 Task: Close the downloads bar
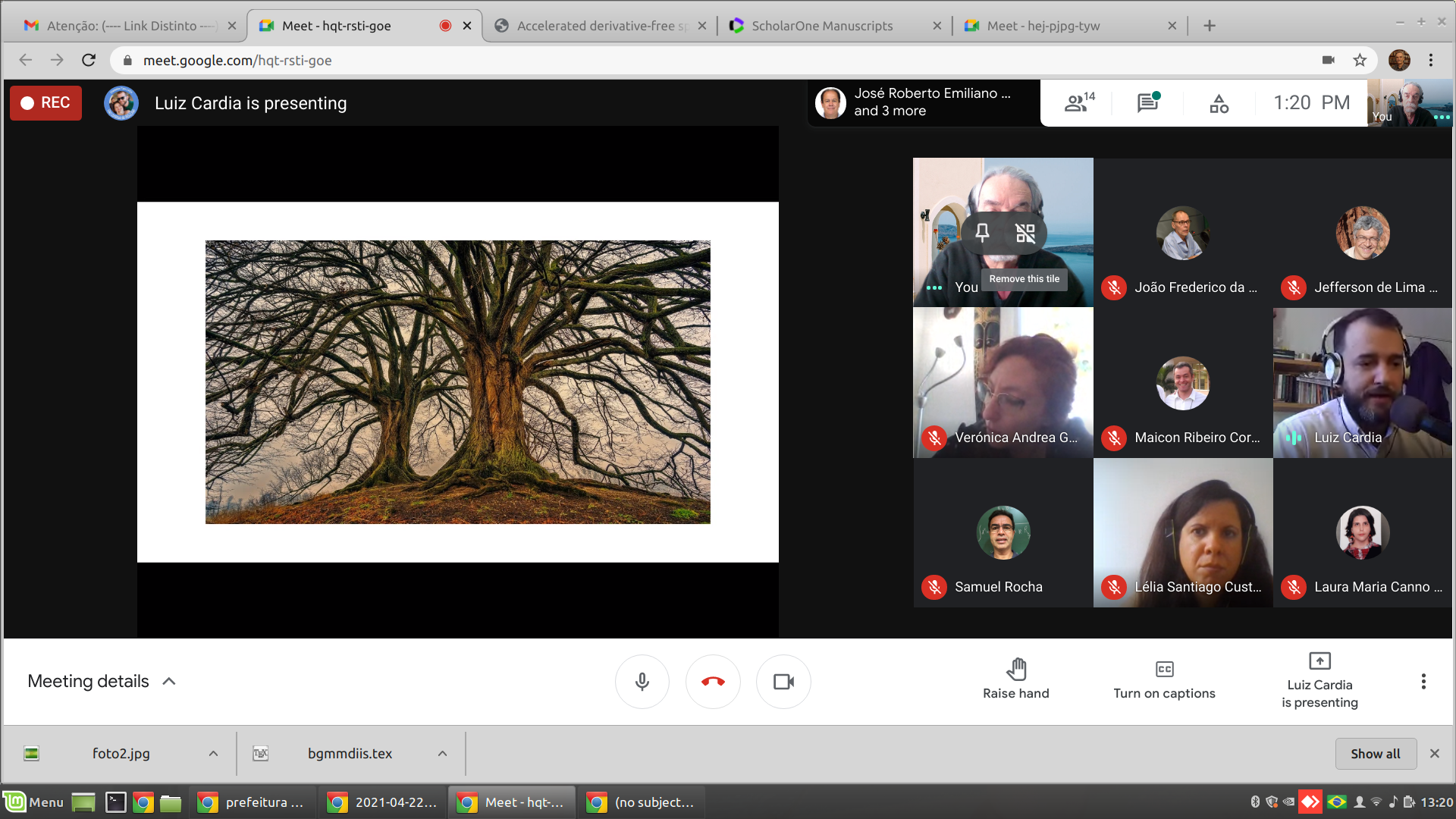click(x=1434, y=753)
